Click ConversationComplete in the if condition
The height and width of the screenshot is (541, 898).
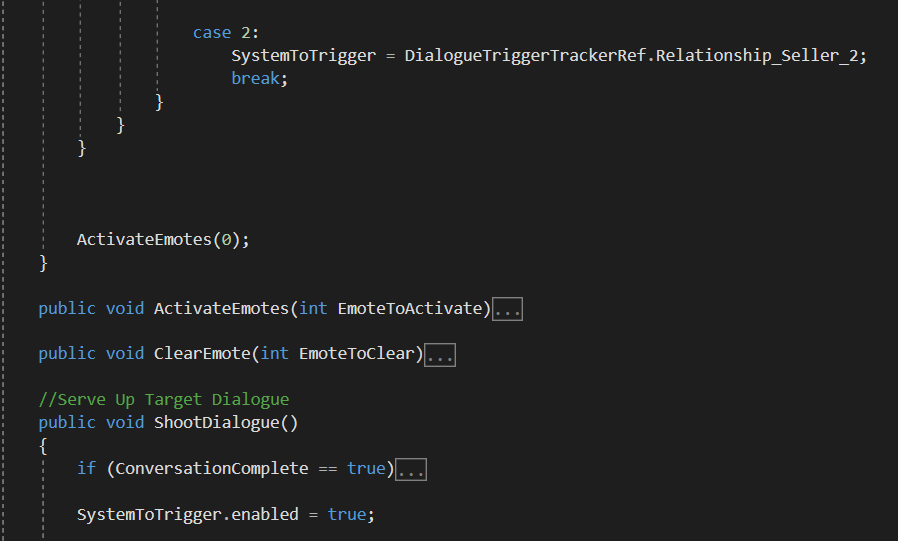pos(212,468)
